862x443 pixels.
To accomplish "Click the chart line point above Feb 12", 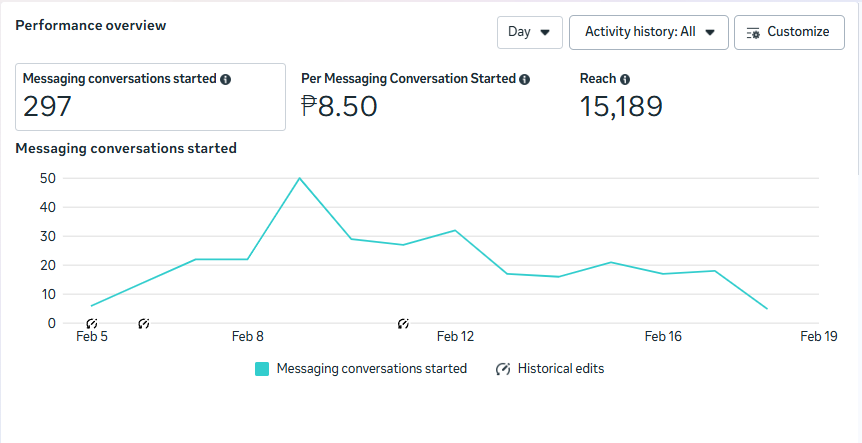I will click(455, 231).
